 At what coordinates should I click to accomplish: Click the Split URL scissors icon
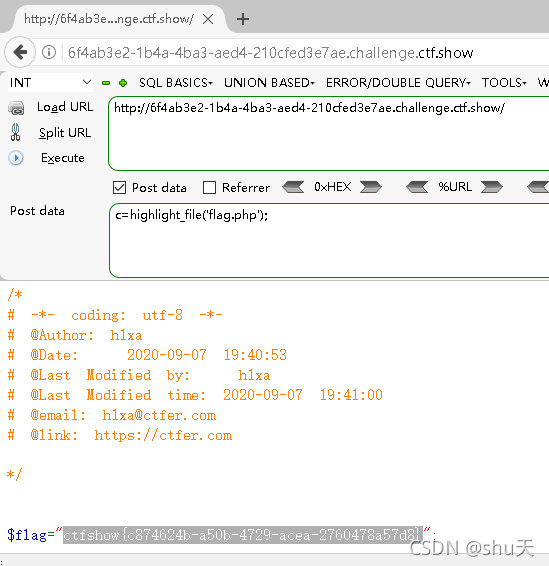coord(16,132)
